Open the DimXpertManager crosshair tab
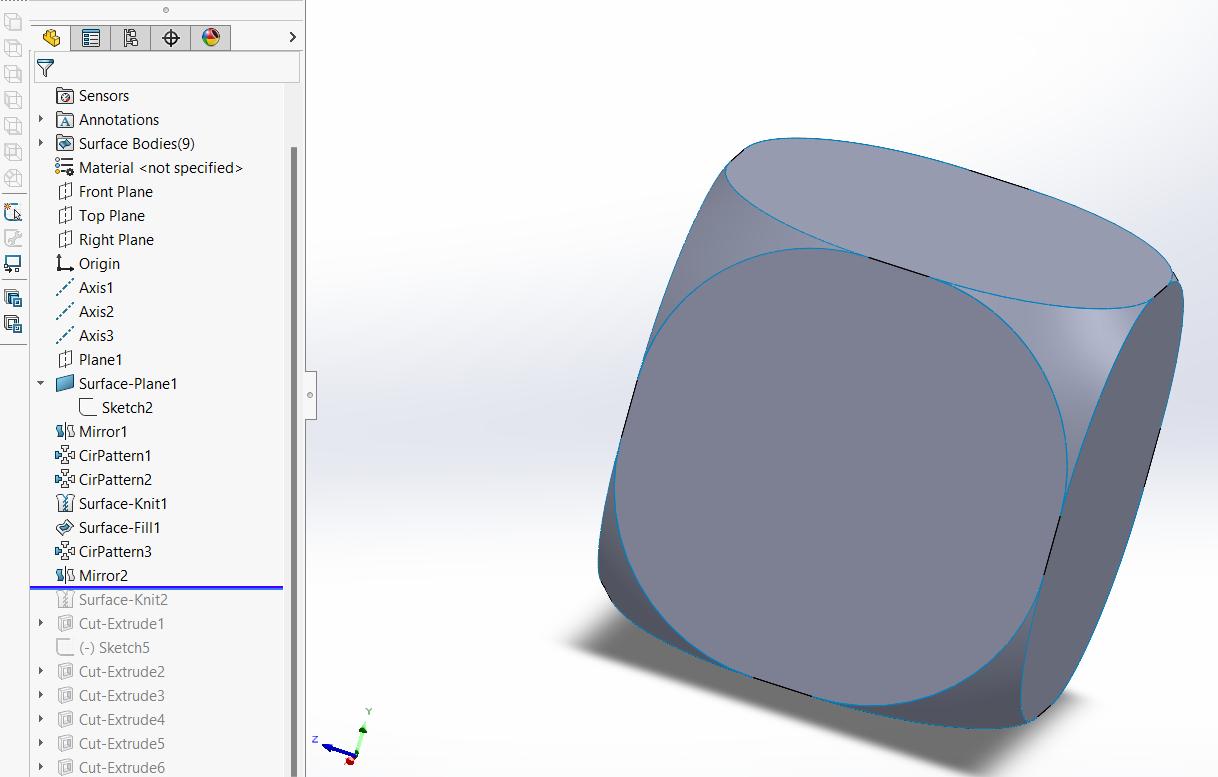Screen dimensions: 1218x777 [x=171, y=38]
